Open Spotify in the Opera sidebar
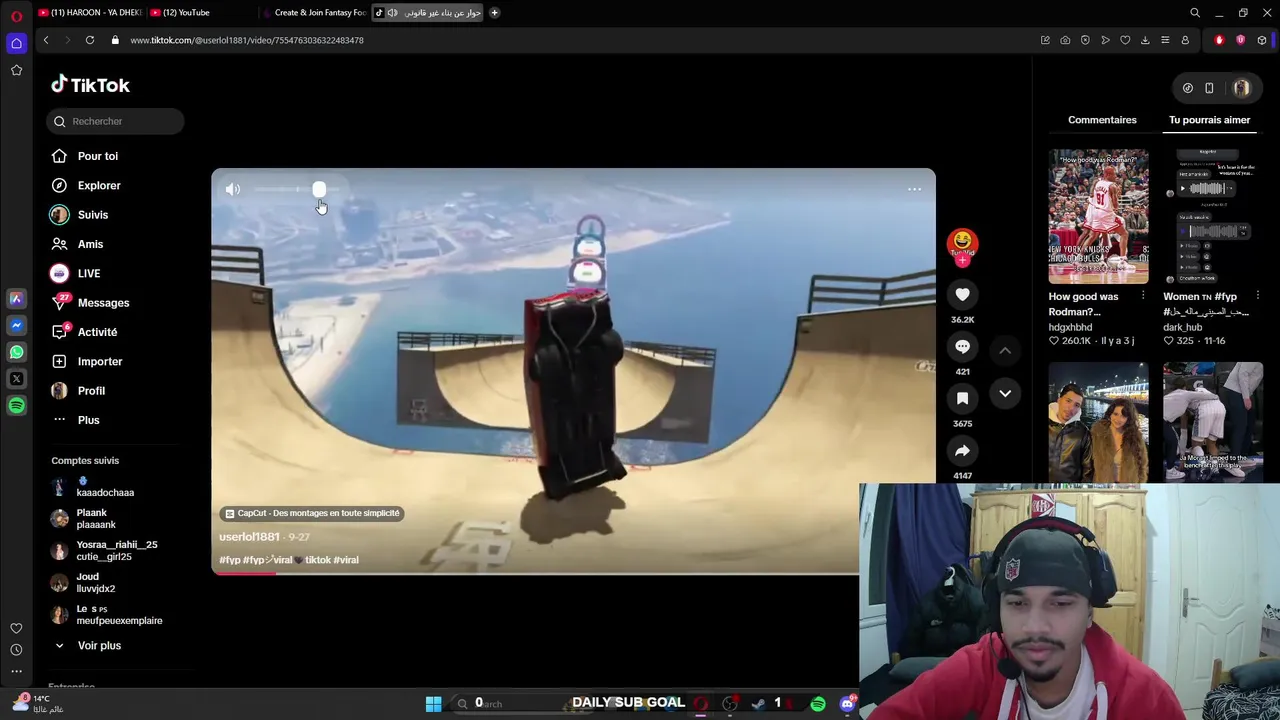 (x=16, y=406)
